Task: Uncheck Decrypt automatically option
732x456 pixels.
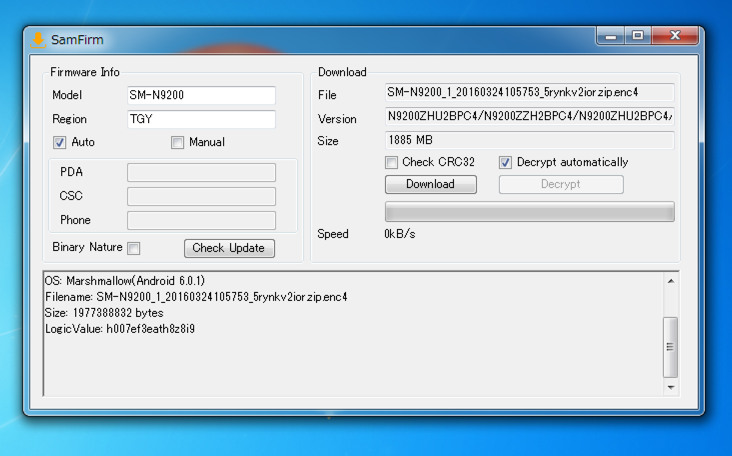Action: click(x=505, y=162)
